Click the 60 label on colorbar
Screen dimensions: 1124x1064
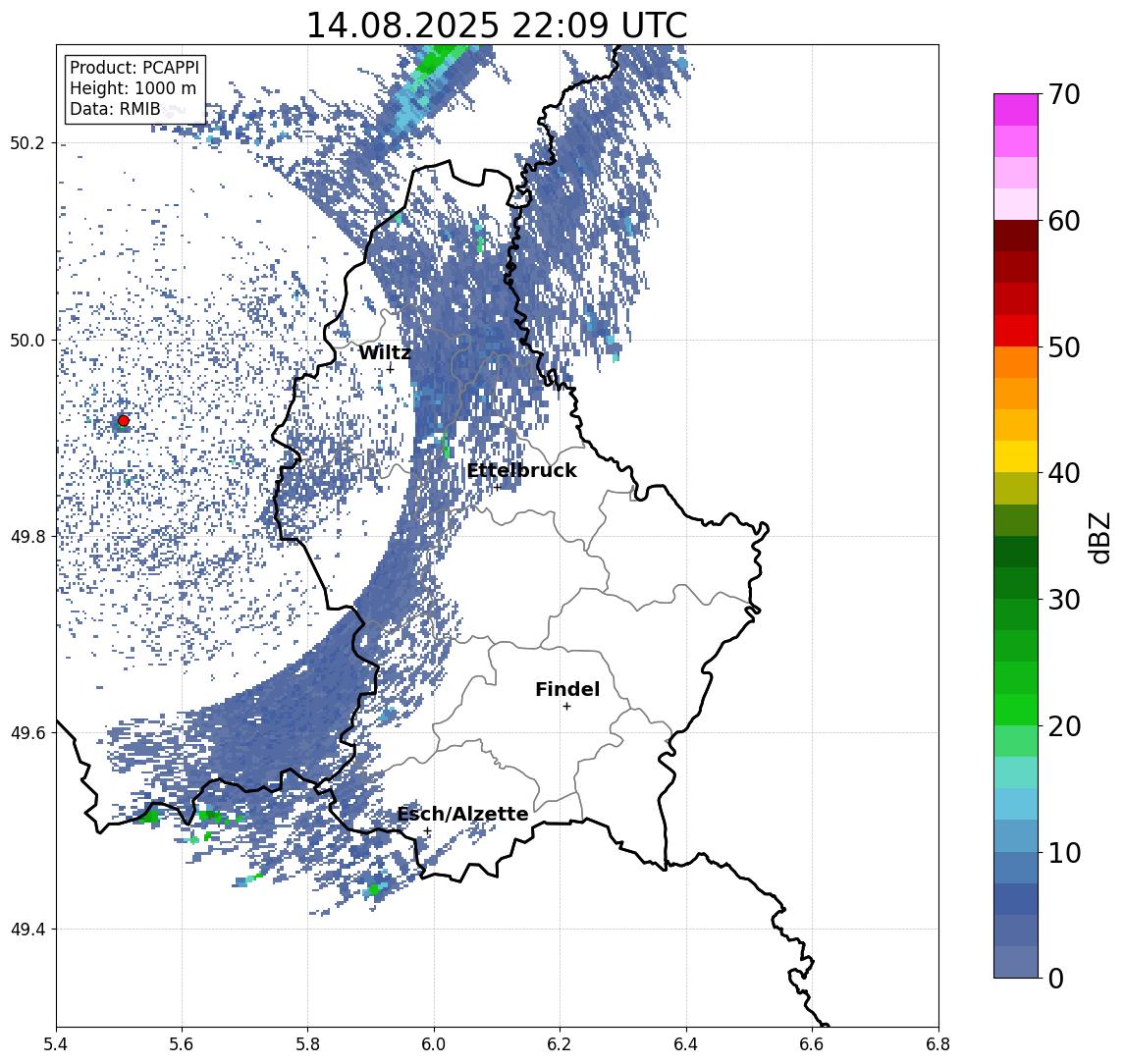[1064, 222]
